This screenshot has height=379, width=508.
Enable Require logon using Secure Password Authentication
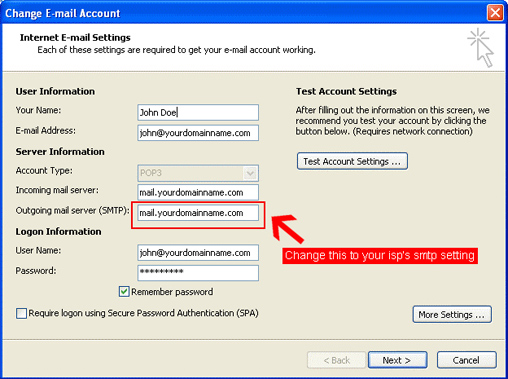click(x=21, y=313)
